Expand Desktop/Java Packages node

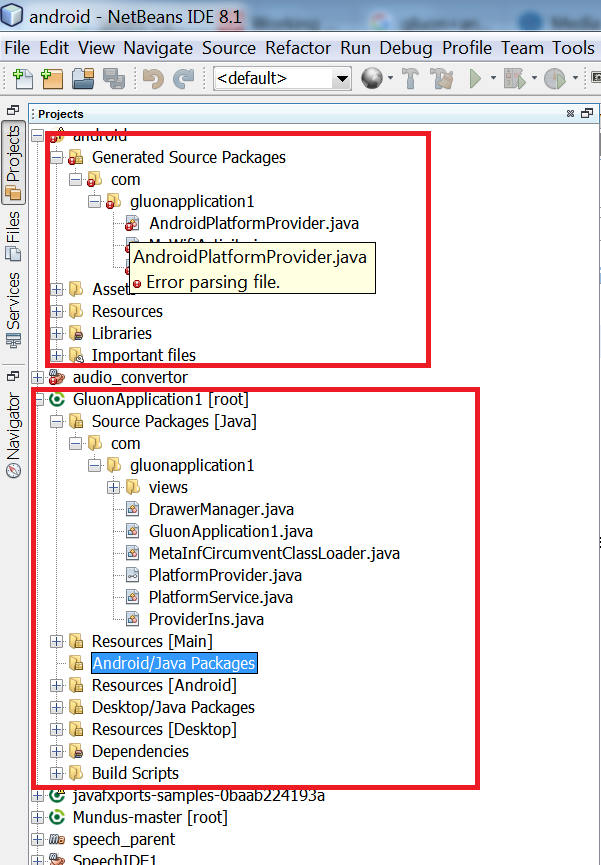pos(56,708)
